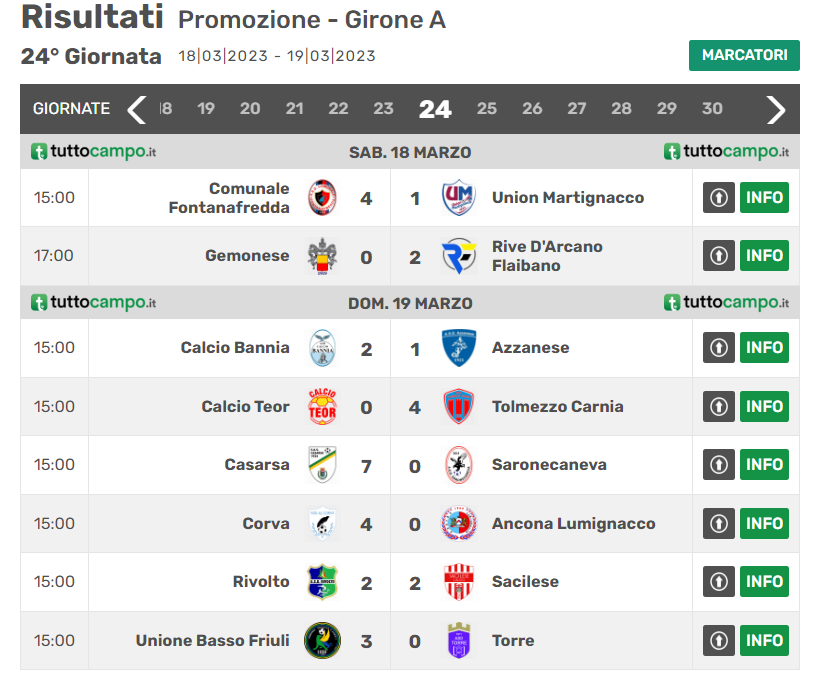Select giornata 23
Screen dimensions: 814x679
pyautogui.click(x=383, y=109)
